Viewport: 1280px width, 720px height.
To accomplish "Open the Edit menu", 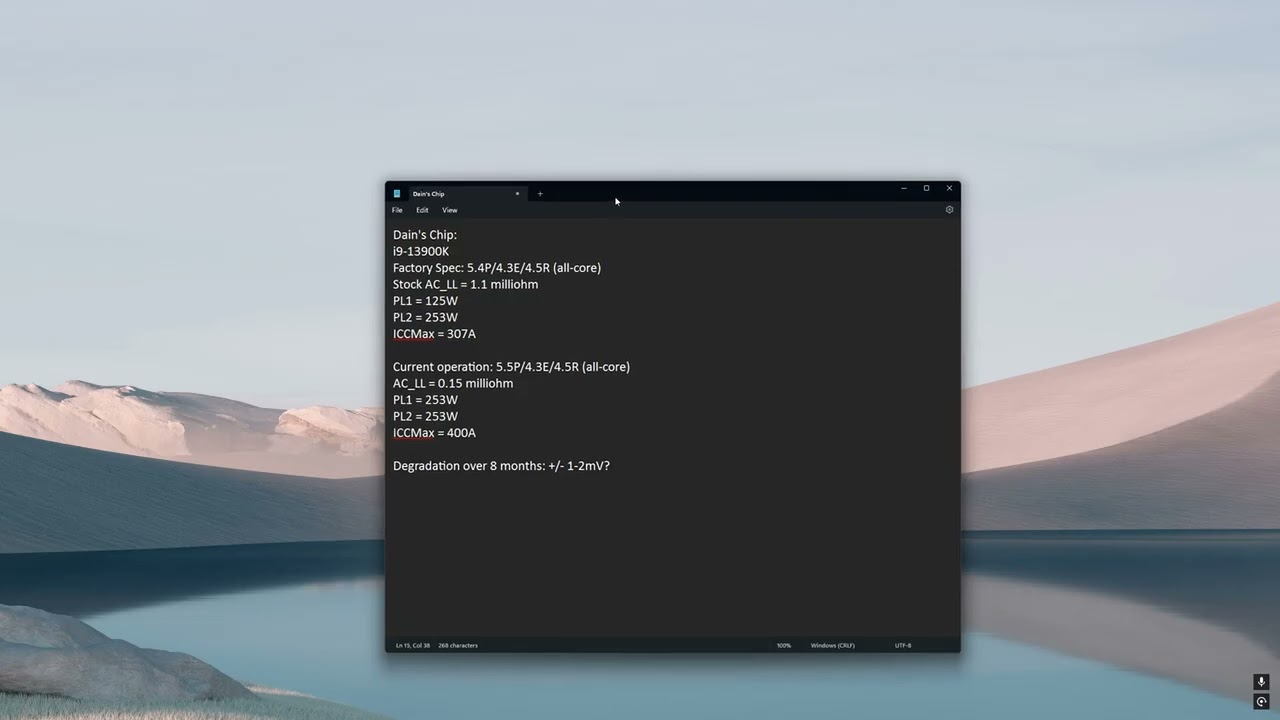I will [422, 210].
